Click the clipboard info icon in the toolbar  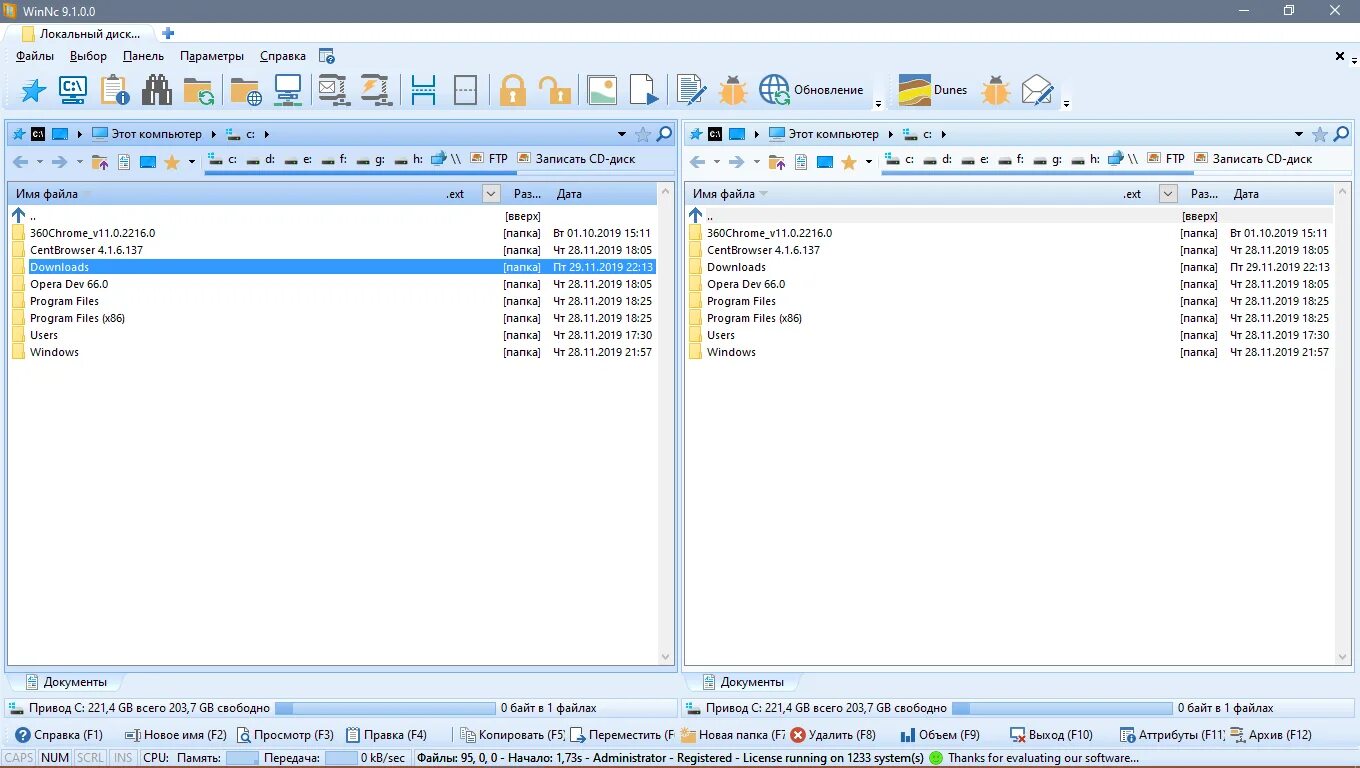click(115, 90)
